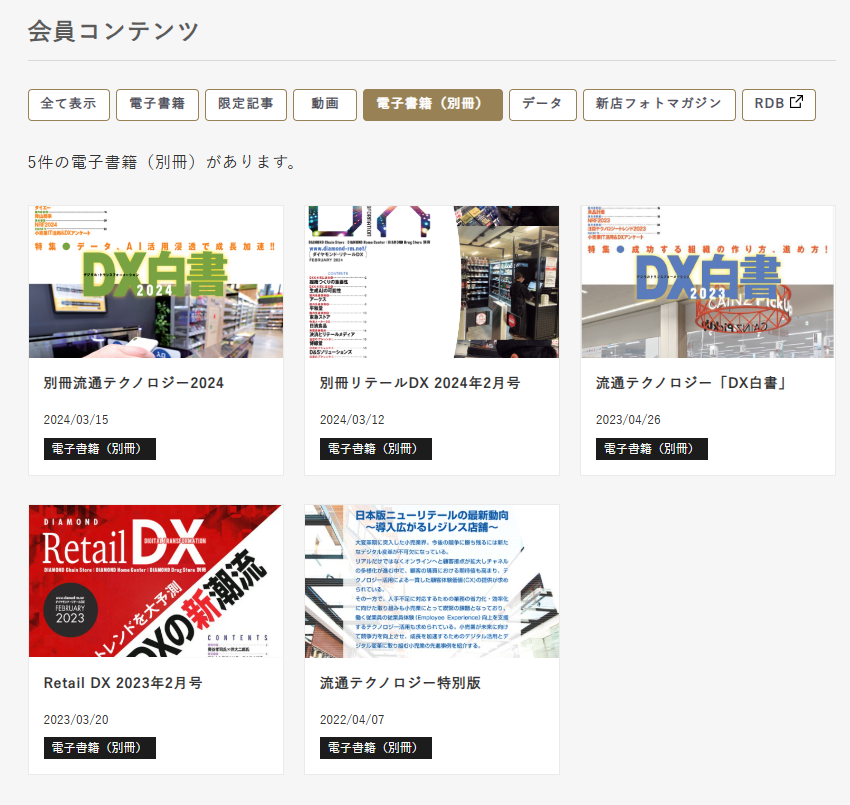Viewport: 850px width, 805px height.
Task: Open the 日本版ニューリテール cover thumbnail
Action: coord(432,581)
